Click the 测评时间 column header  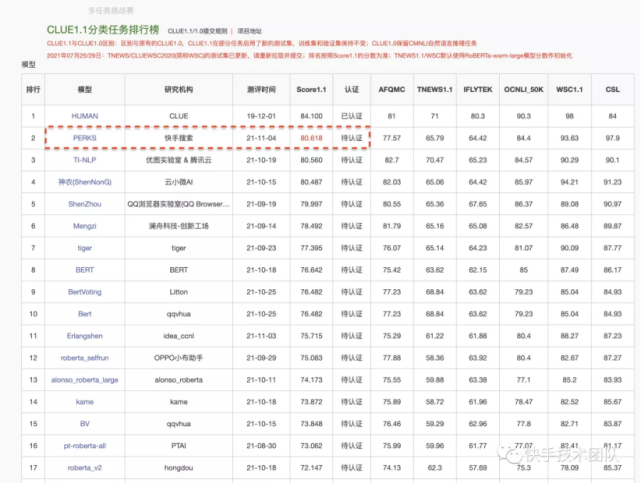click(x=261, y=89)
